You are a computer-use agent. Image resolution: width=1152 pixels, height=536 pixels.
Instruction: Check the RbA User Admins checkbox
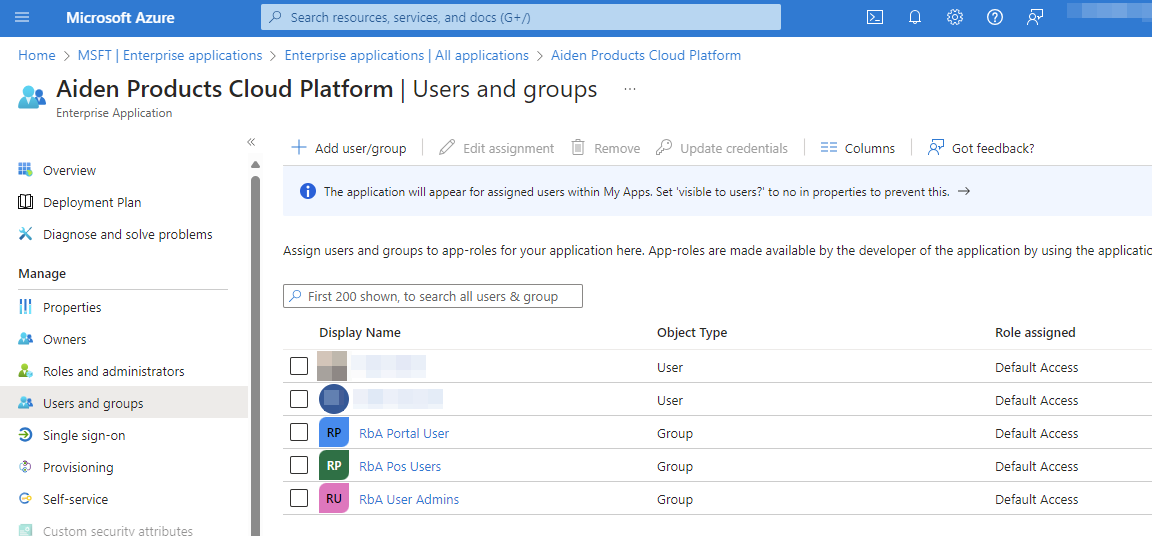click(299, 499)
